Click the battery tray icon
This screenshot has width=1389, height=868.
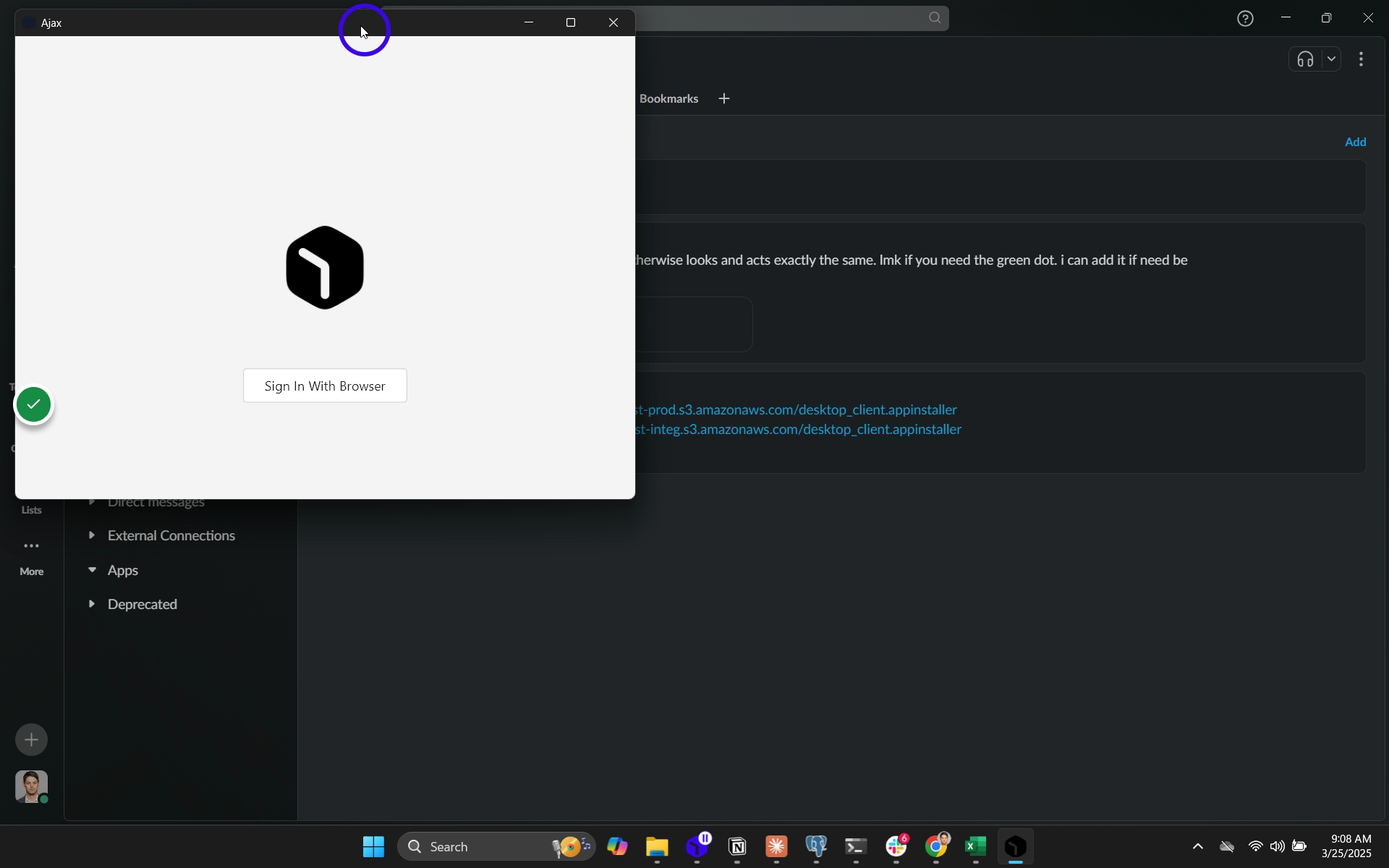coord(1299,846)
